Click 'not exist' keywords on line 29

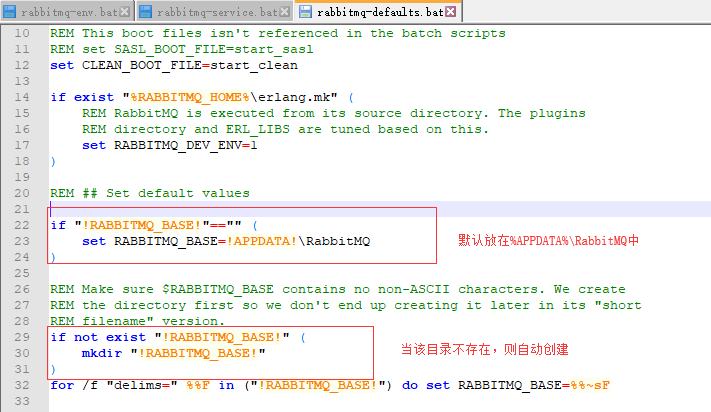coord(110,337)
